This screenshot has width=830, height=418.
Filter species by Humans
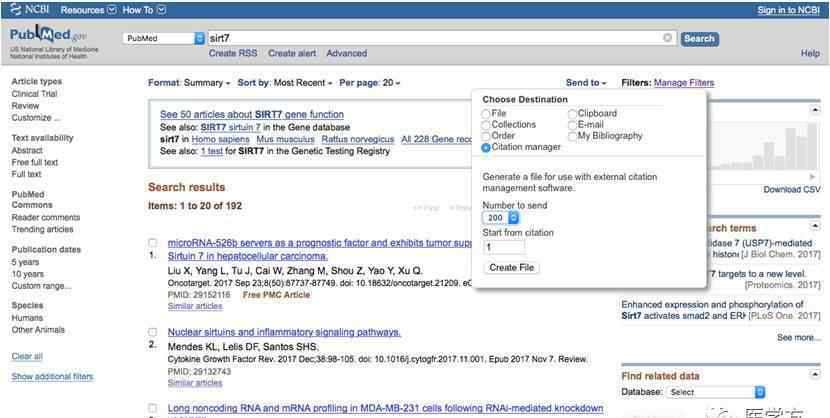pos(27,318)
